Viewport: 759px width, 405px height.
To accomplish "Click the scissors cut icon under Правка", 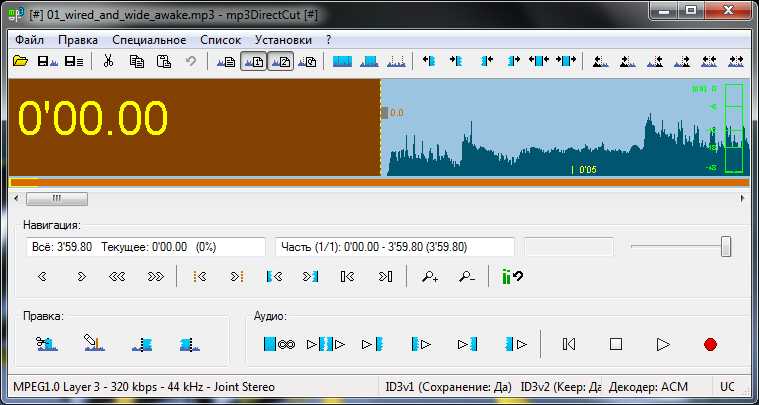I will point(47,344).
